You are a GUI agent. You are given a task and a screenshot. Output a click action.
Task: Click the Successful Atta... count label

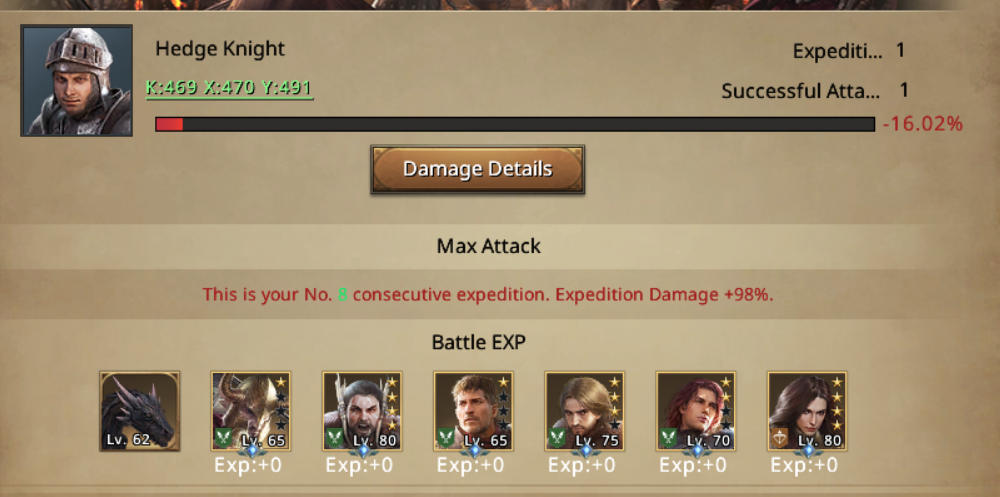[x=800, y=91]
